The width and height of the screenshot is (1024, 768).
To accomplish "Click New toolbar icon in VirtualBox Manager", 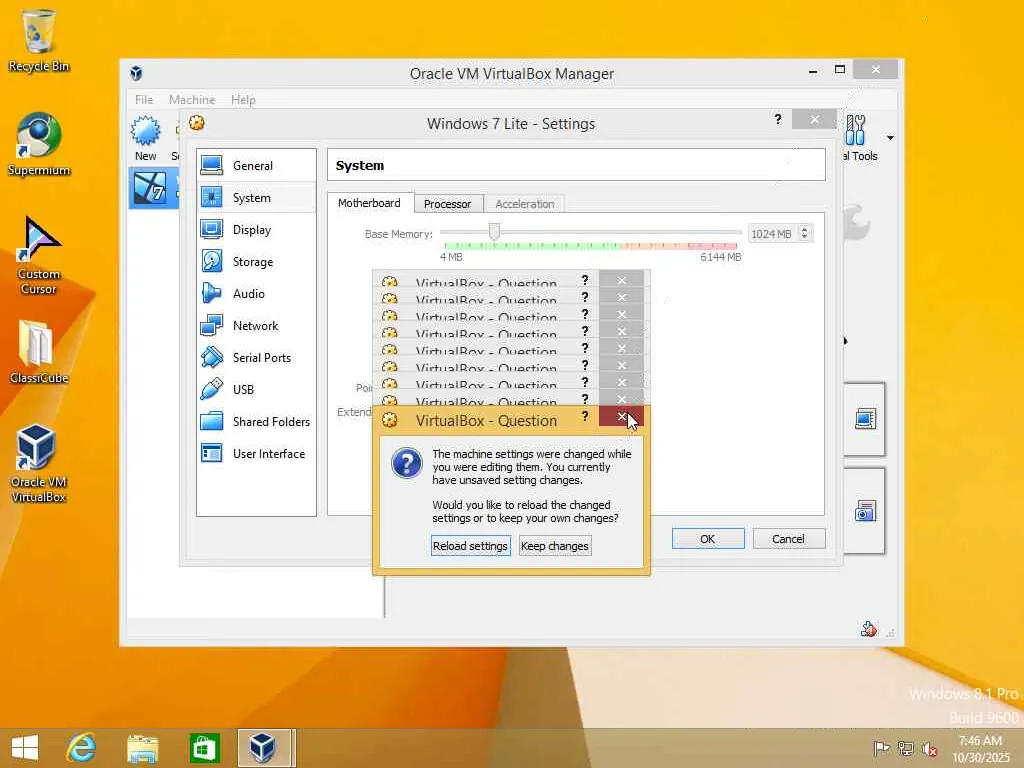I will tap(146, 138).
